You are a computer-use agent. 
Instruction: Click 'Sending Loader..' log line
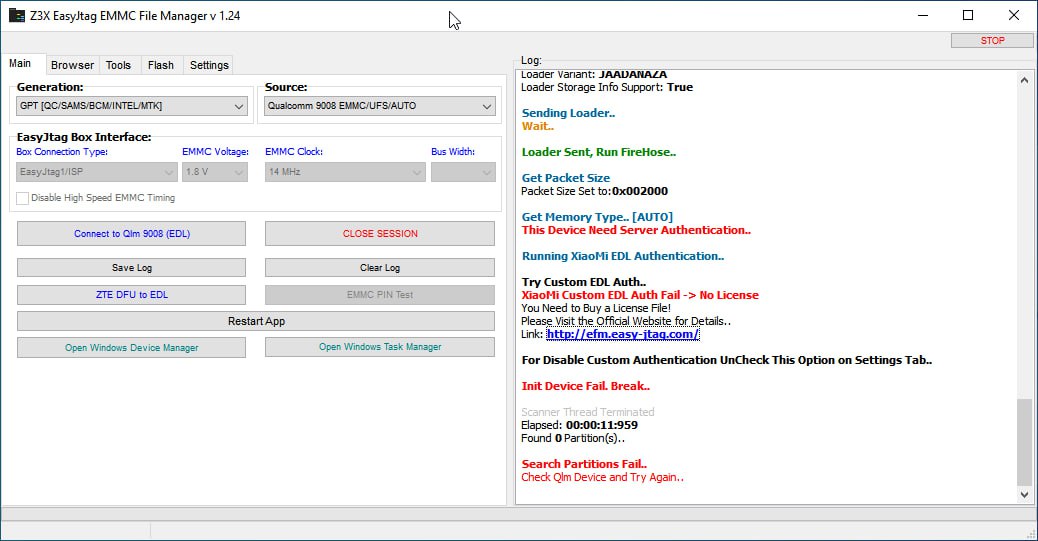569,113
